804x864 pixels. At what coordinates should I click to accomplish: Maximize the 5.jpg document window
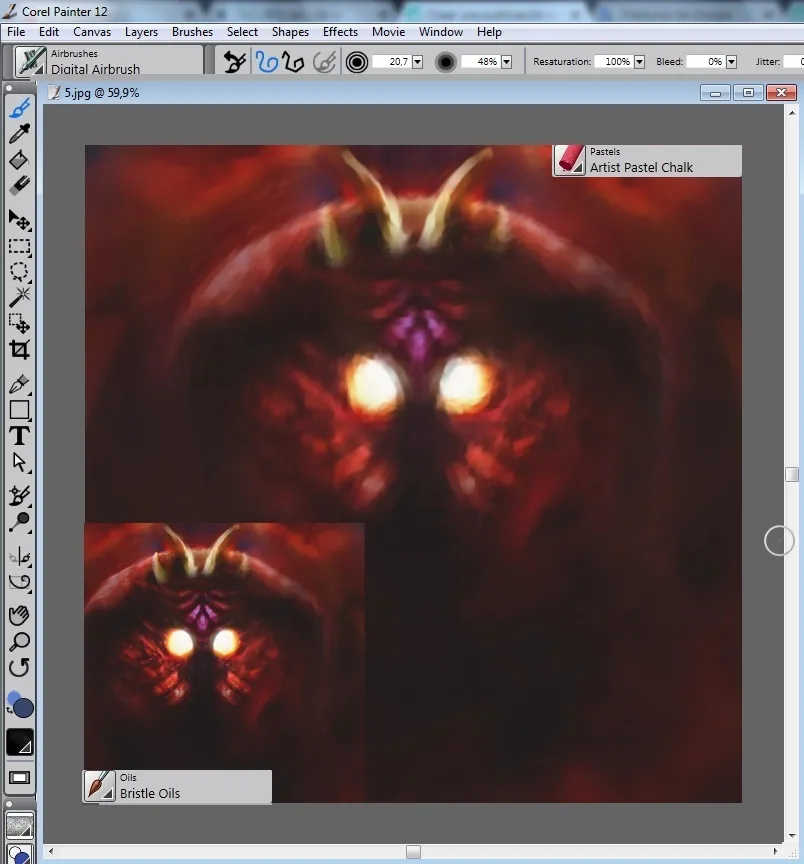(748, 93)
